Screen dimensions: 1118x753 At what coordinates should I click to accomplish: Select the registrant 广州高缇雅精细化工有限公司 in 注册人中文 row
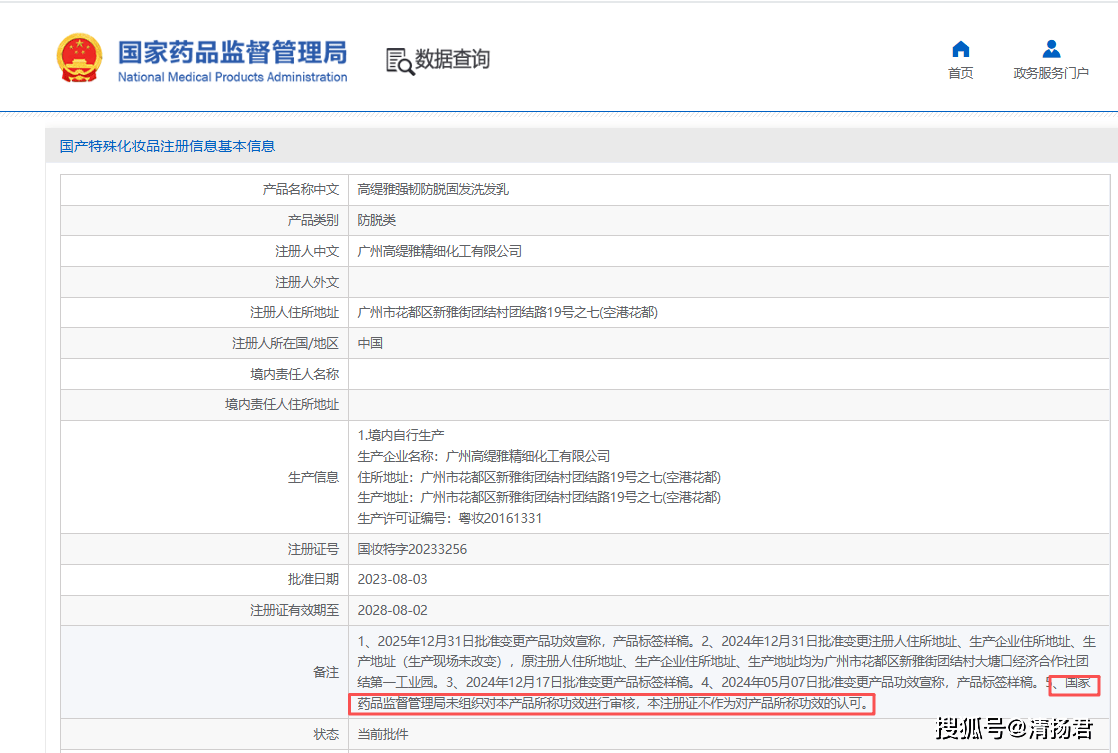(x=439, y=251)
